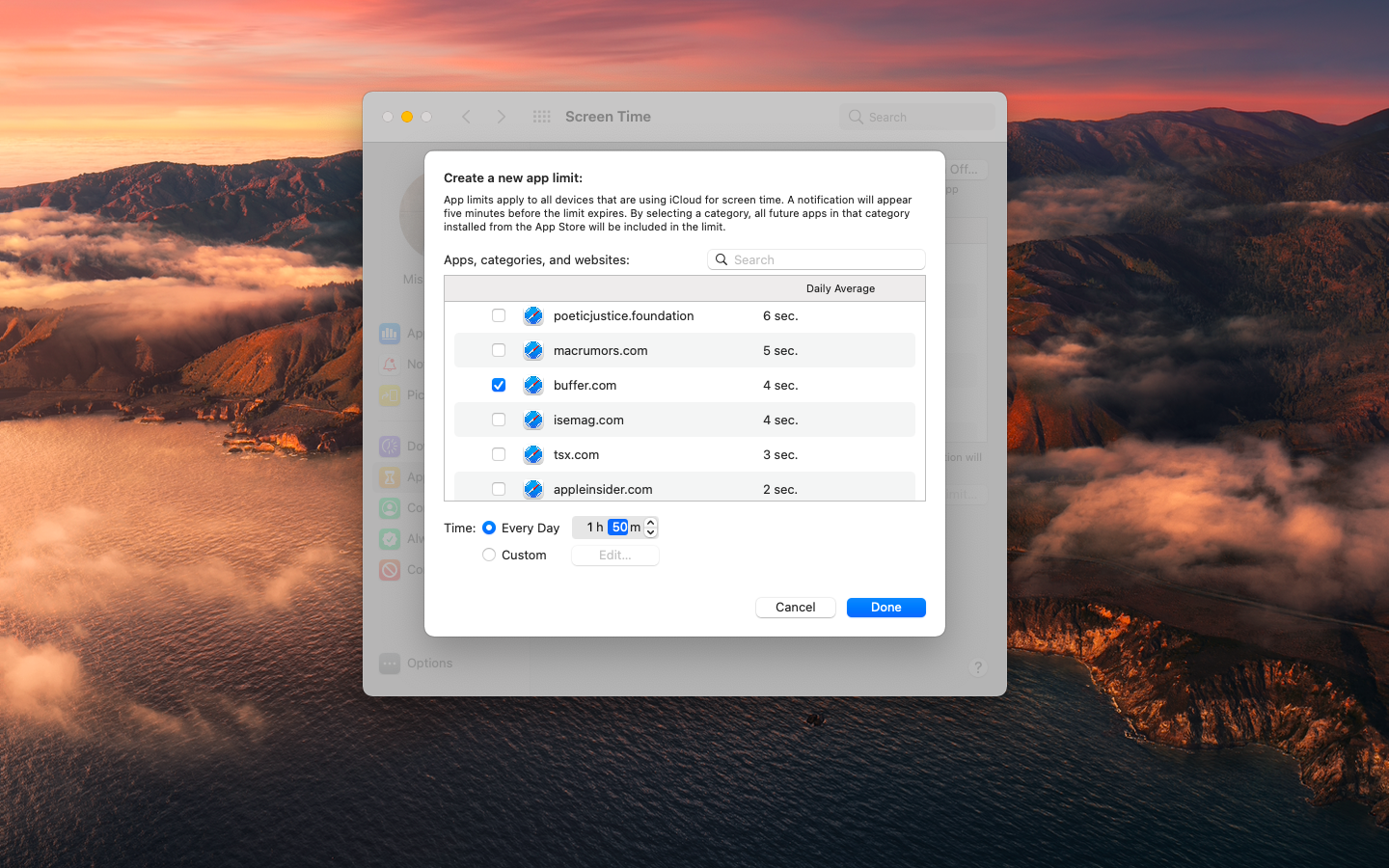This screenshot has height=868, width=1389.
Task: Check the appleinsider.com checkbox
Action: (x=499, y=489)
